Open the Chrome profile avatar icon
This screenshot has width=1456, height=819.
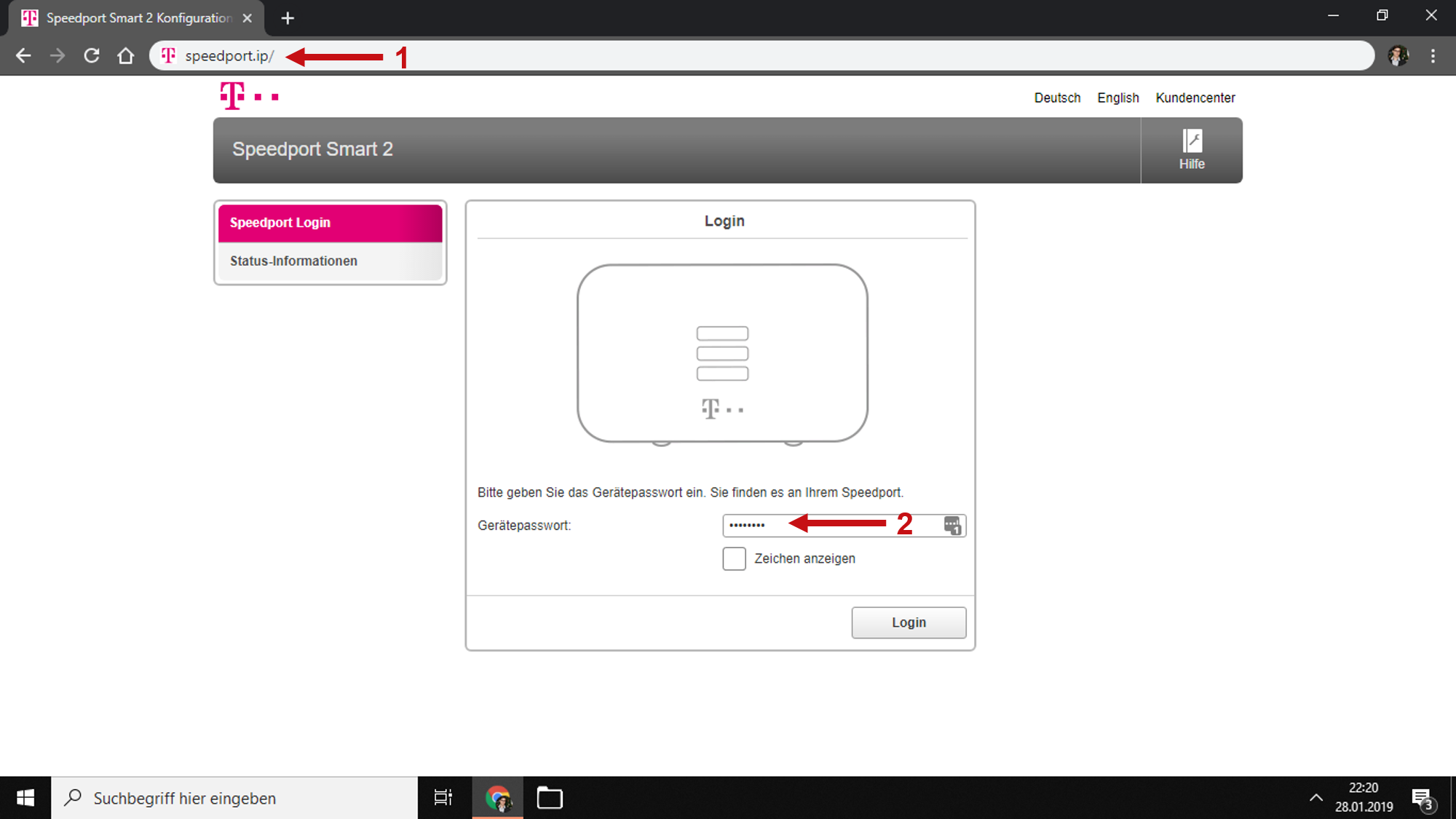1397,55
